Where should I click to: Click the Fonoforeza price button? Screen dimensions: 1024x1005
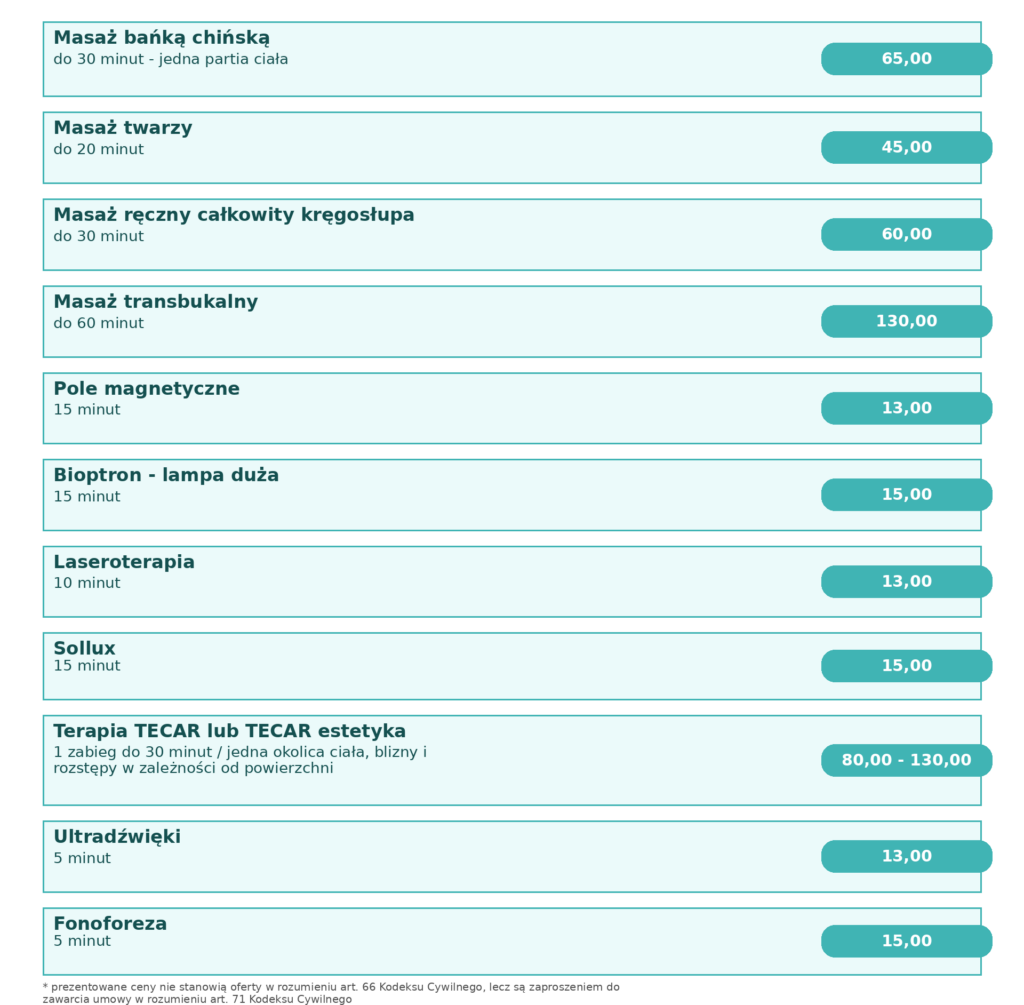click(906, 941)
